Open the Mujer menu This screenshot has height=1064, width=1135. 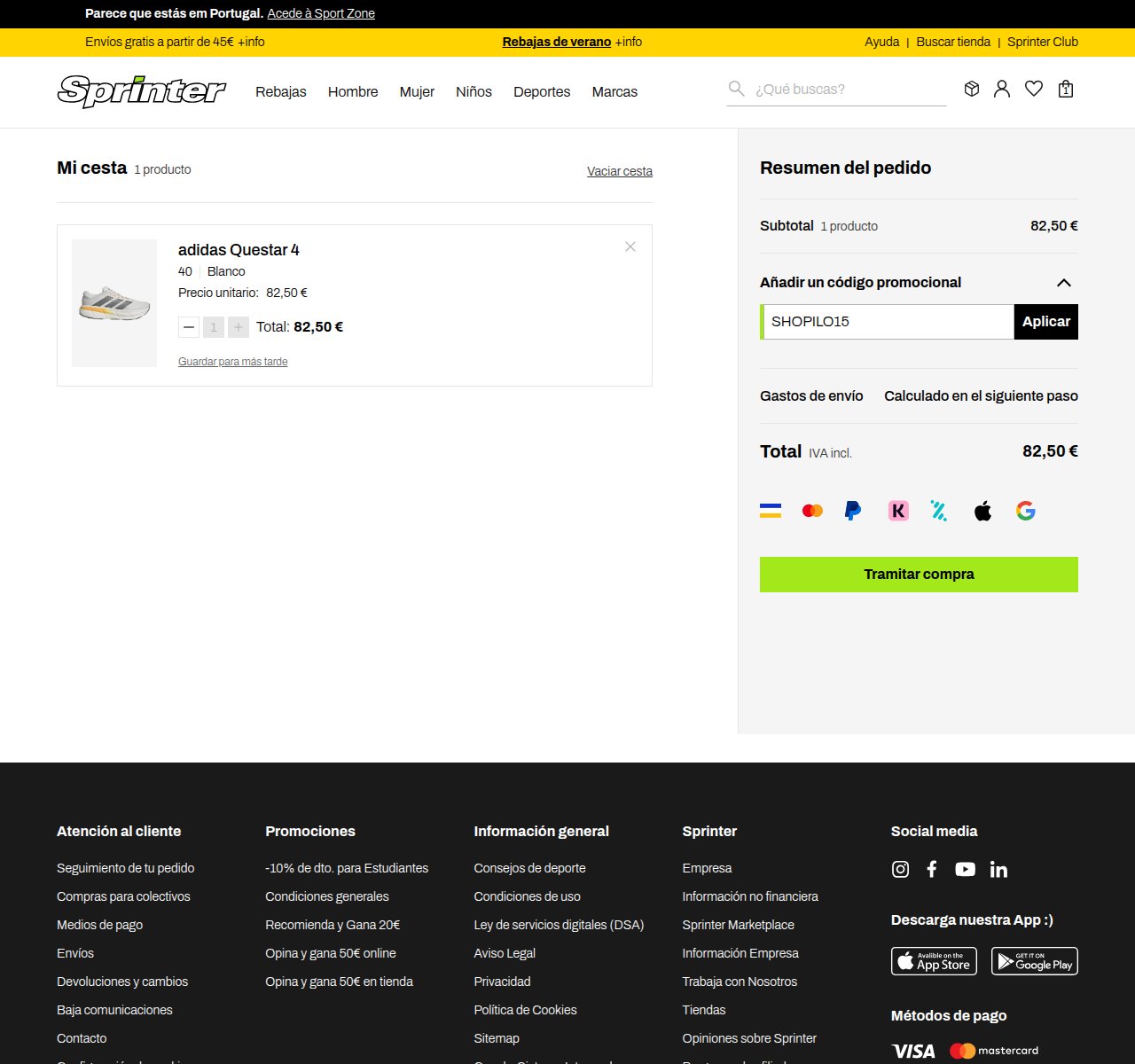pos(417,92)
